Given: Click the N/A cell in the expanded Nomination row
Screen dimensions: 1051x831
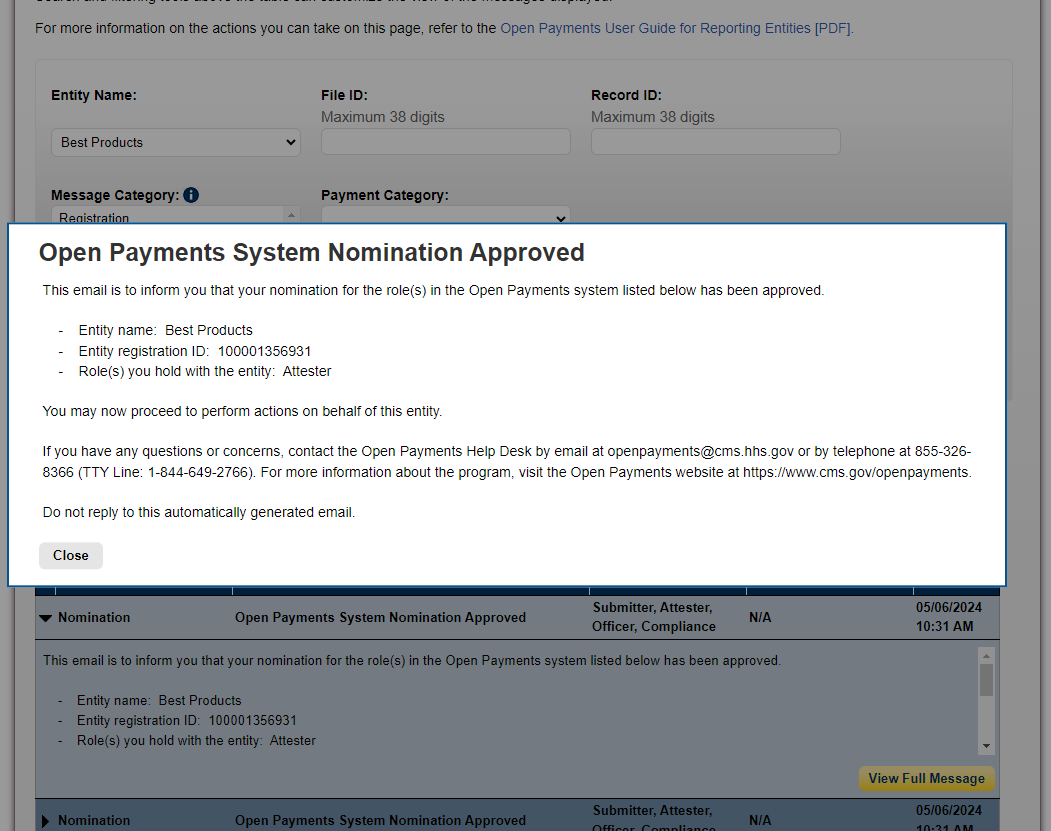Looking at the screenshot, I should 760,617.
